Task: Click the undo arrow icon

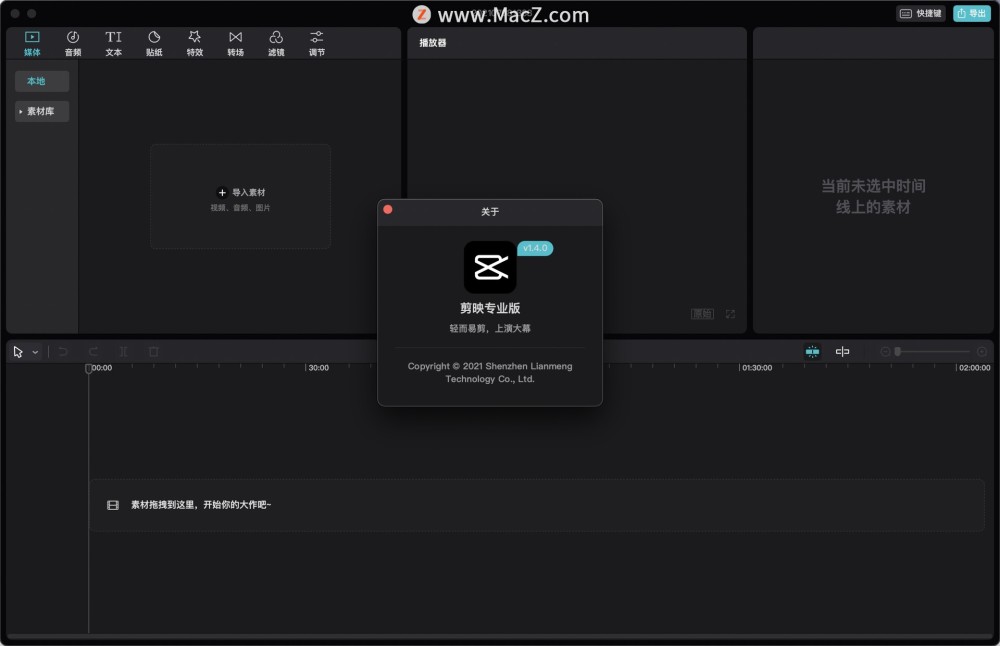Action: [x=62, y=351]
